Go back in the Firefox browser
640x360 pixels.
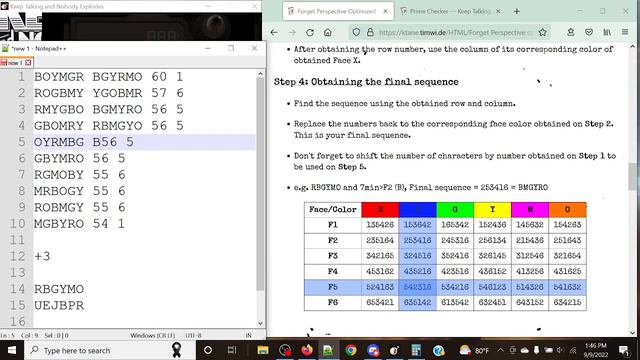(274, 32)
